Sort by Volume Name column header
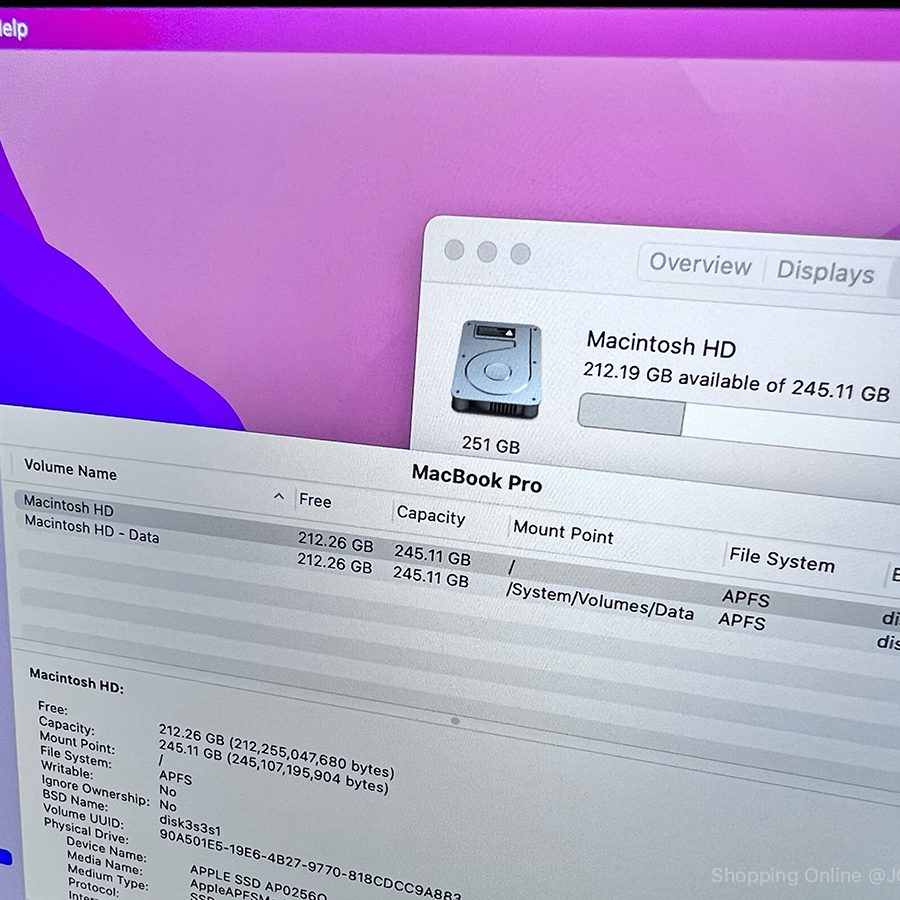The image size is (900, 900). tap(70, 471)
